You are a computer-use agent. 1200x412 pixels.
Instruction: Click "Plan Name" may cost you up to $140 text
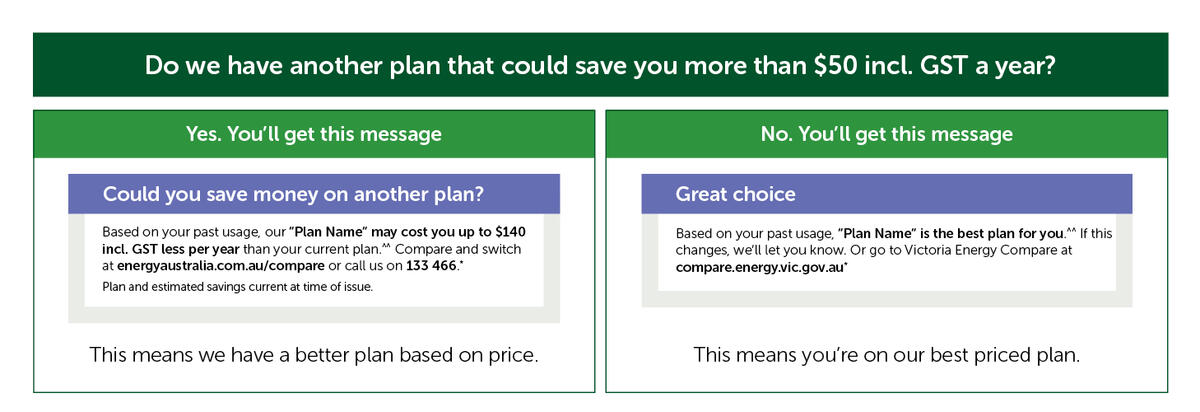(408, 232)
